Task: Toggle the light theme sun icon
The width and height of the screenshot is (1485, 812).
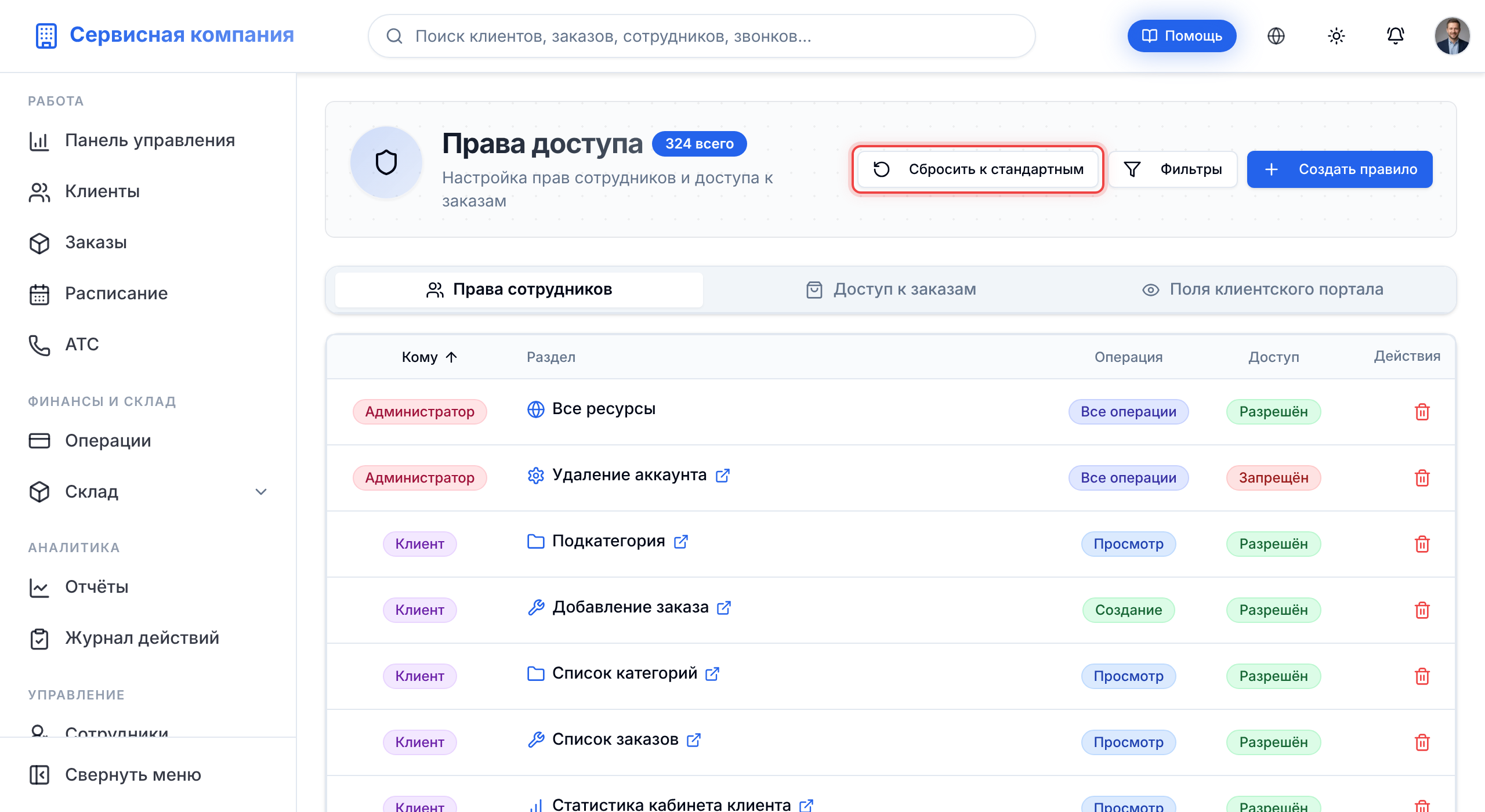Action: coord(1336,36)
